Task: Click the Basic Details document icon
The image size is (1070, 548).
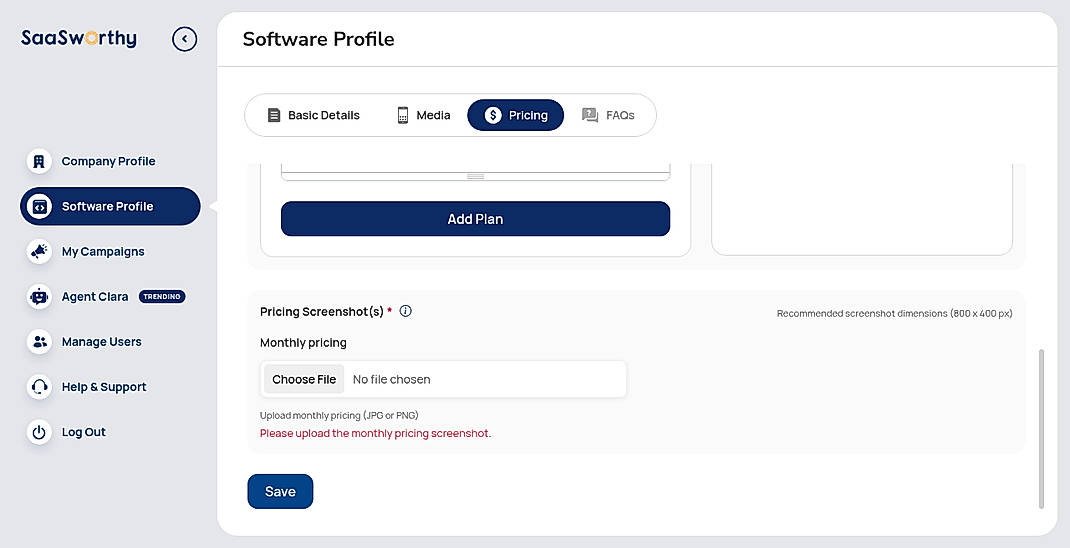Action: tap(274, 115)
